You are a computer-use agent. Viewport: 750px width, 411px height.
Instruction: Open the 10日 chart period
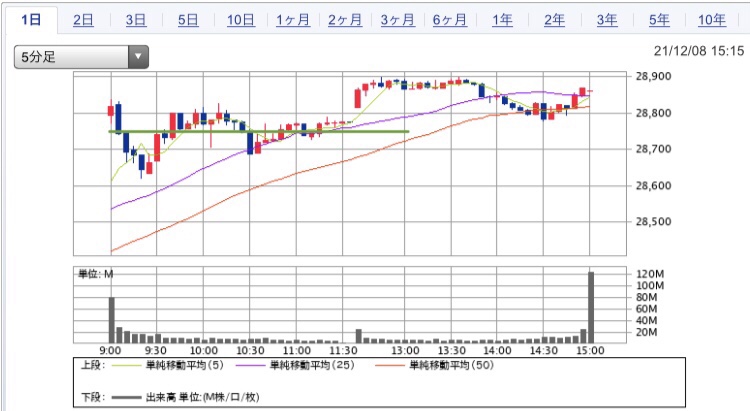tap(241, 20)
